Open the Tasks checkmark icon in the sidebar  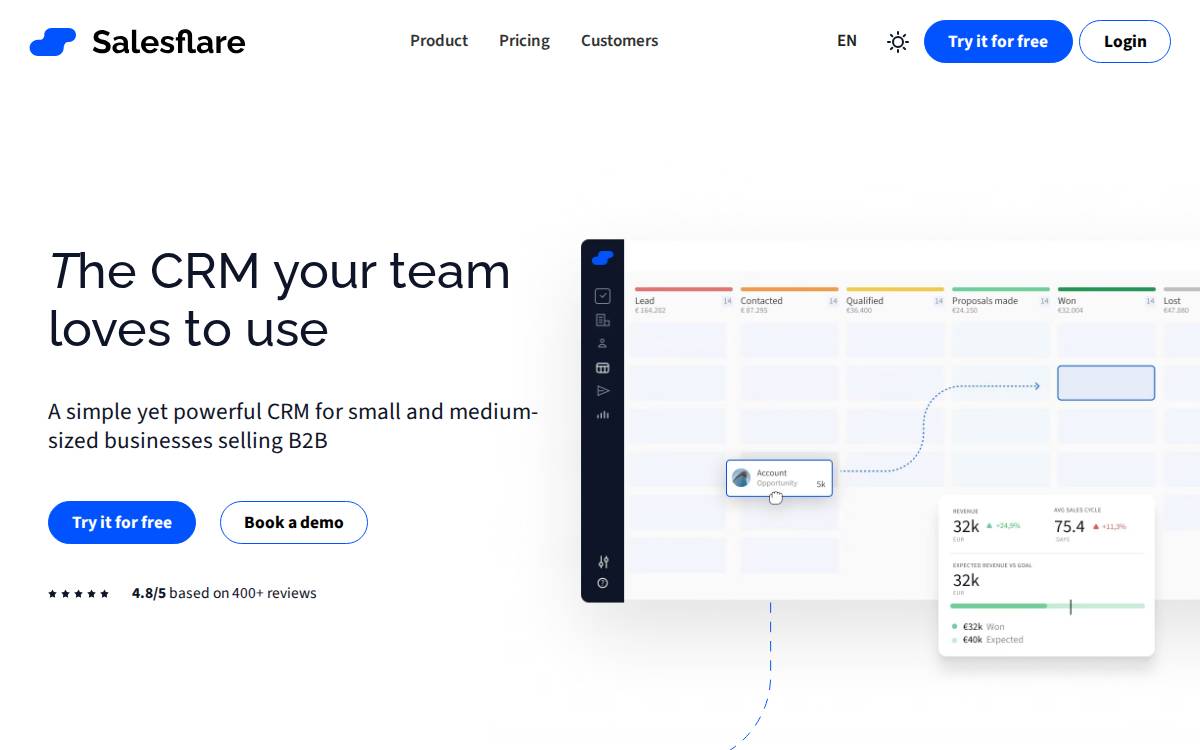602,295
